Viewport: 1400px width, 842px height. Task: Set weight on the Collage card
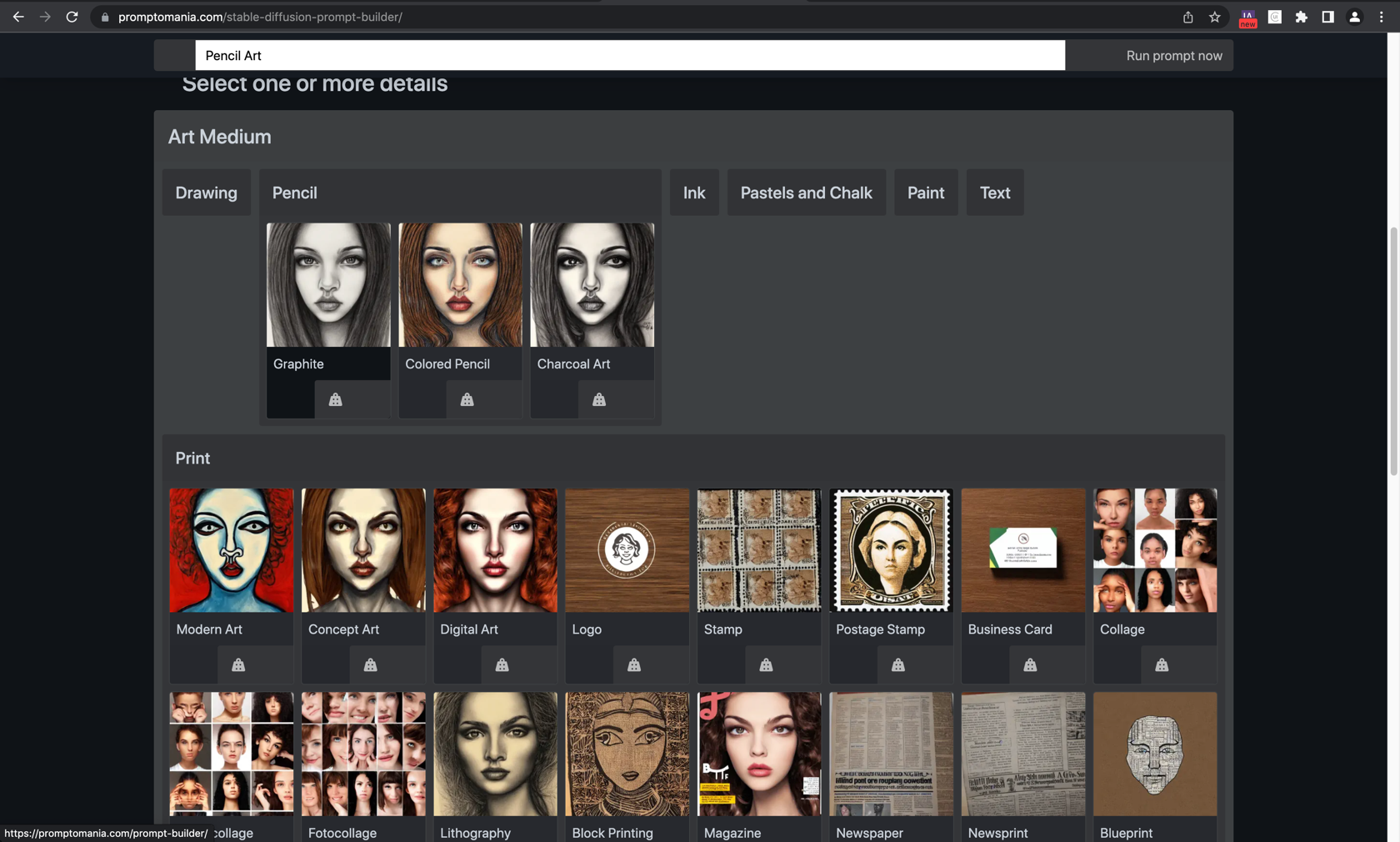[x=1162, y=665]
